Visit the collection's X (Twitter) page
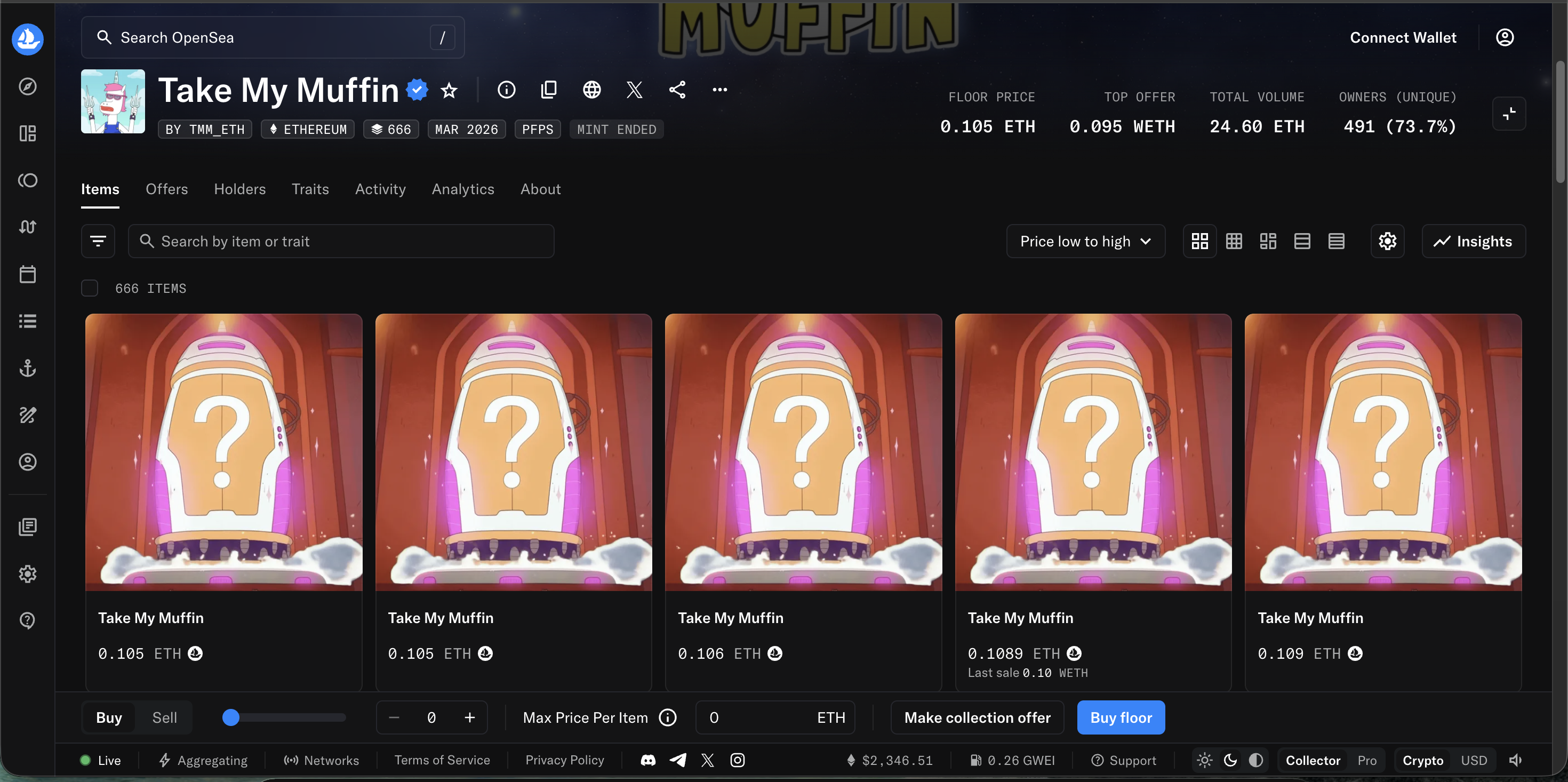1568x782 pixels. click(x=634, y=90)
